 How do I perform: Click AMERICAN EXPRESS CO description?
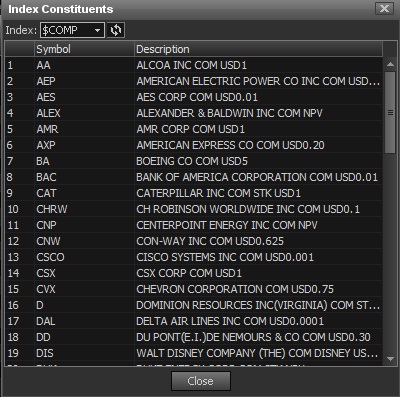coord(230,145)
